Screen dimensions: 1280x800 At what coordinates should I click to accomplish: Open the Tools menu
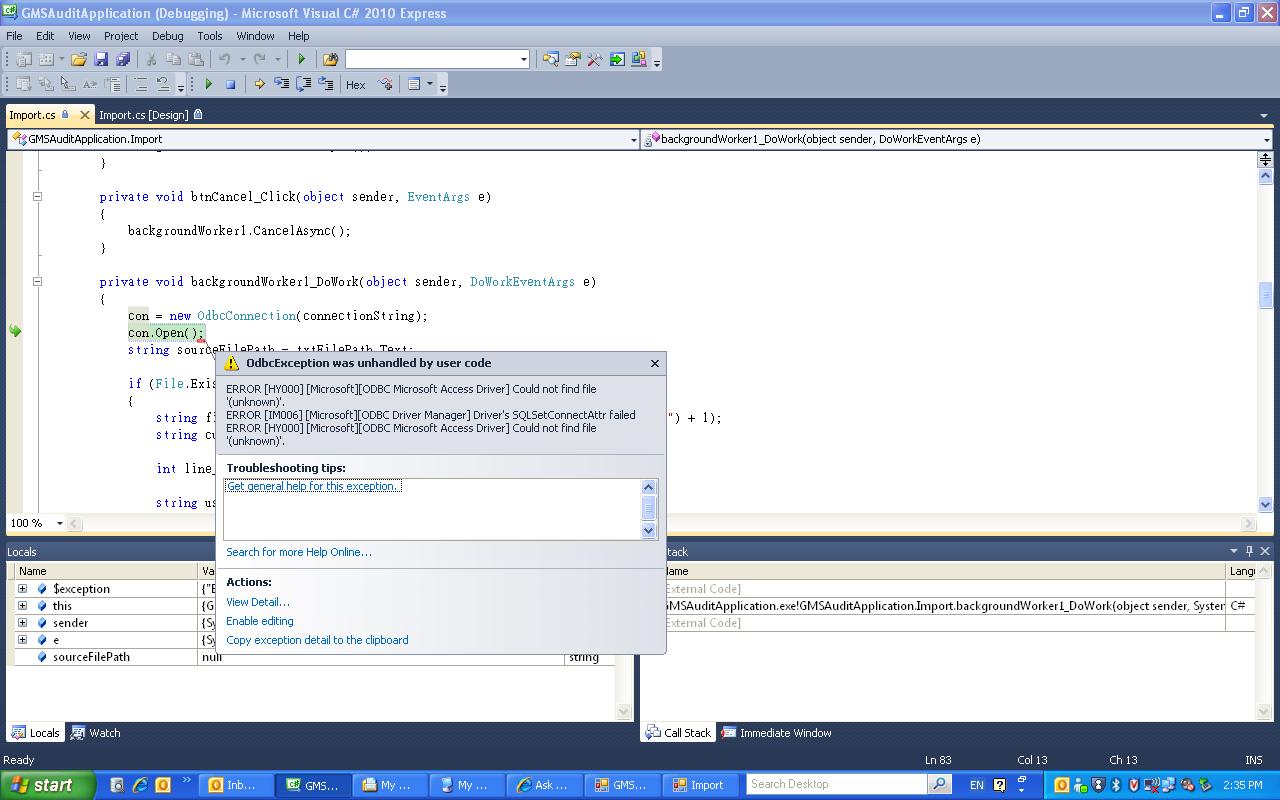[210, 36]
